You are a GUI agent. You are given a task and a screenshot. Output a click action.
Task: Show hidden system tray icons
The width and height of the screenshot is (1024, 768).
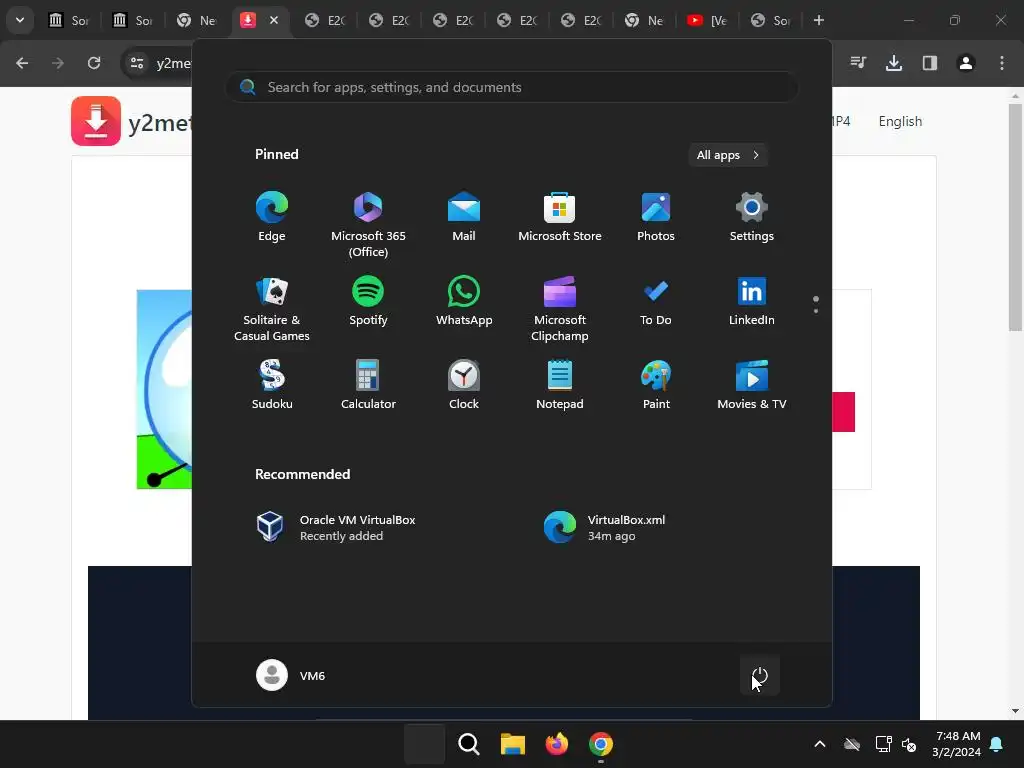[x=820, y=744]
